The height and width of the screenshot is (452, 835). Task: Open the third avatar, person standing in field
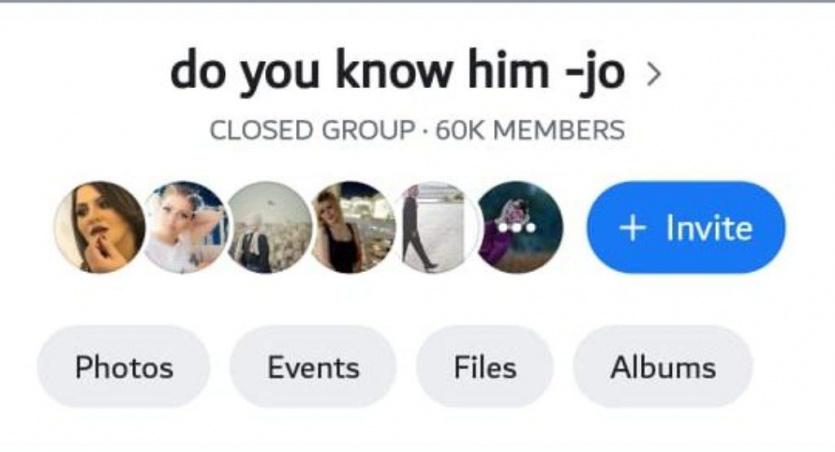tap(269, 227)
